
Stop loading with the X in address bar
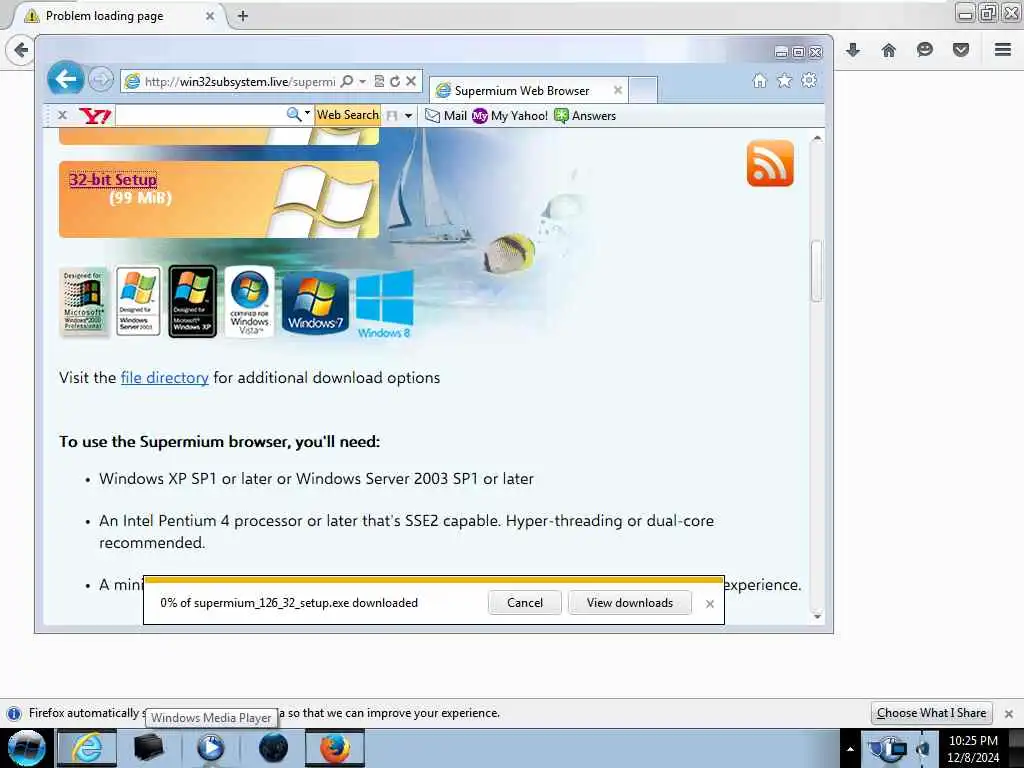(x=411, y=81)
